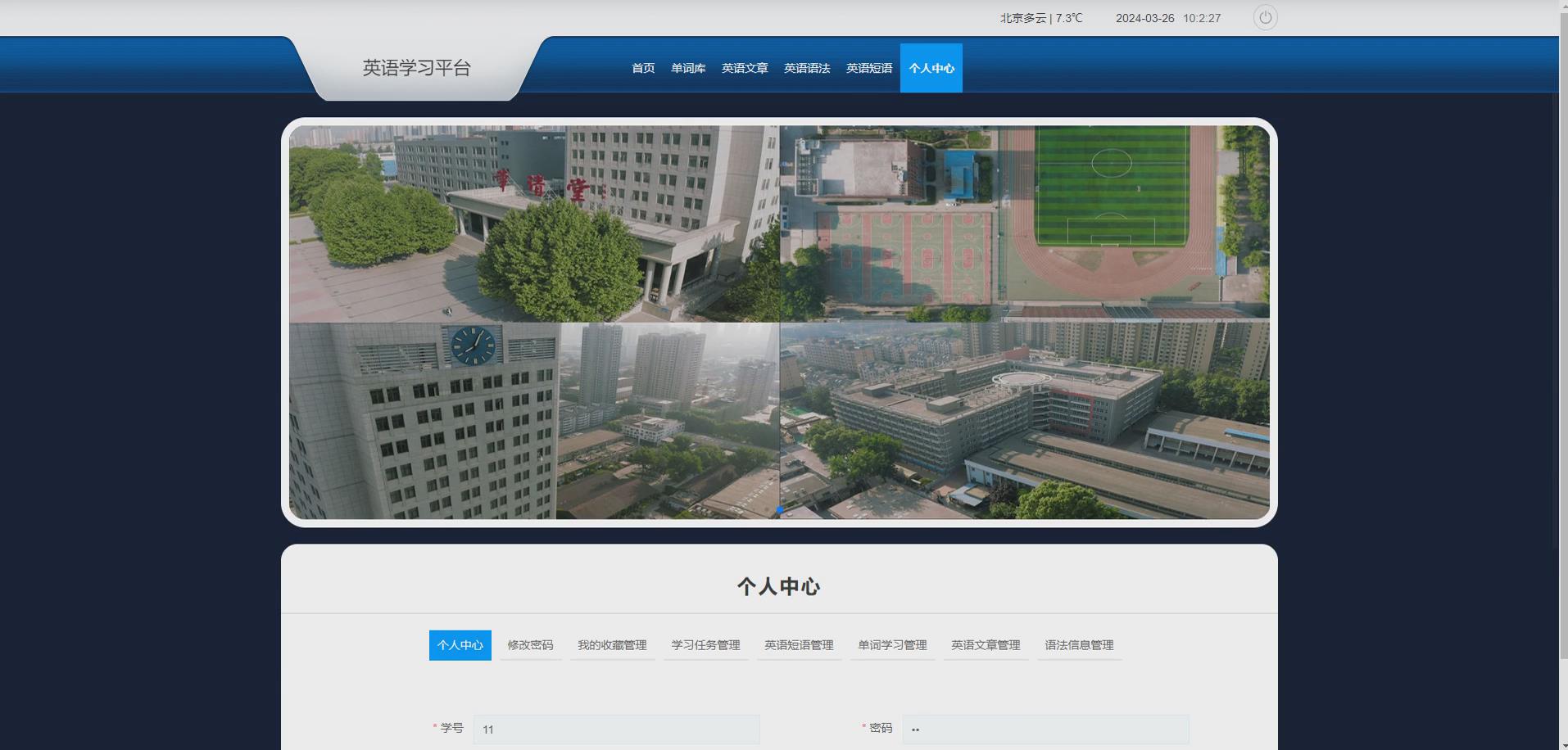Image resolution: width=1568 pixels, height=750 pixels.
Task: Select the carousel pagination dot
Action: tap(778, 508)
